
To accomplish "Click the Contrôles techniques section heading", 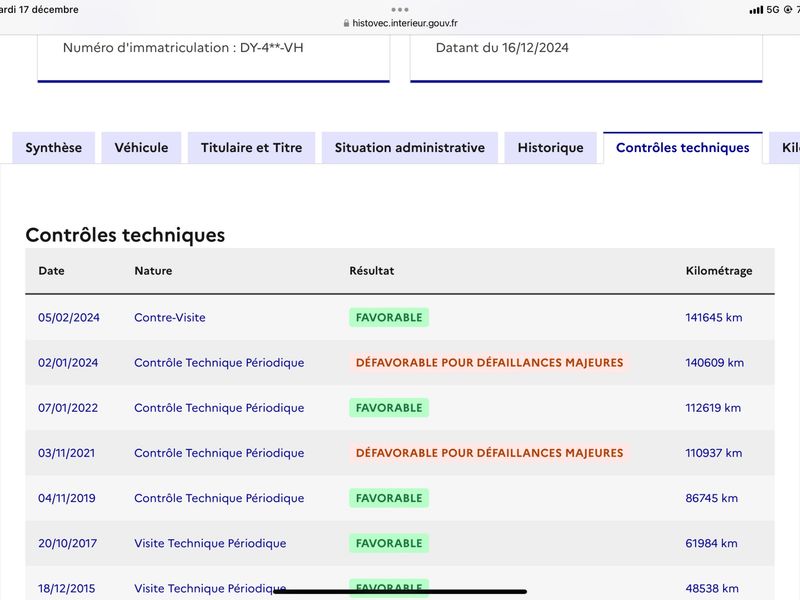I will 125,235.
